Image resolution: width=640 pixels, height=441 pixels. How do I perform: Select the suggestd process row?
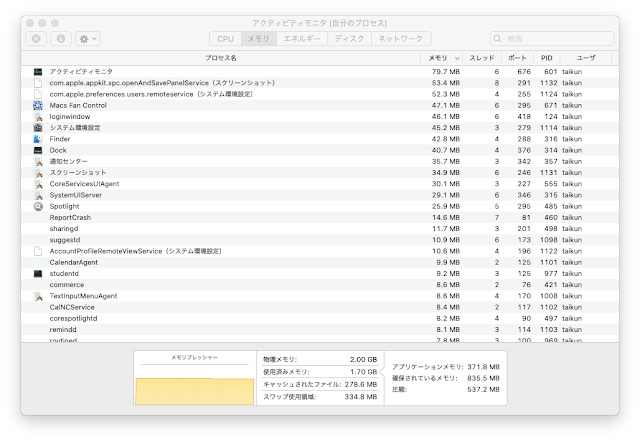(320, 240)
